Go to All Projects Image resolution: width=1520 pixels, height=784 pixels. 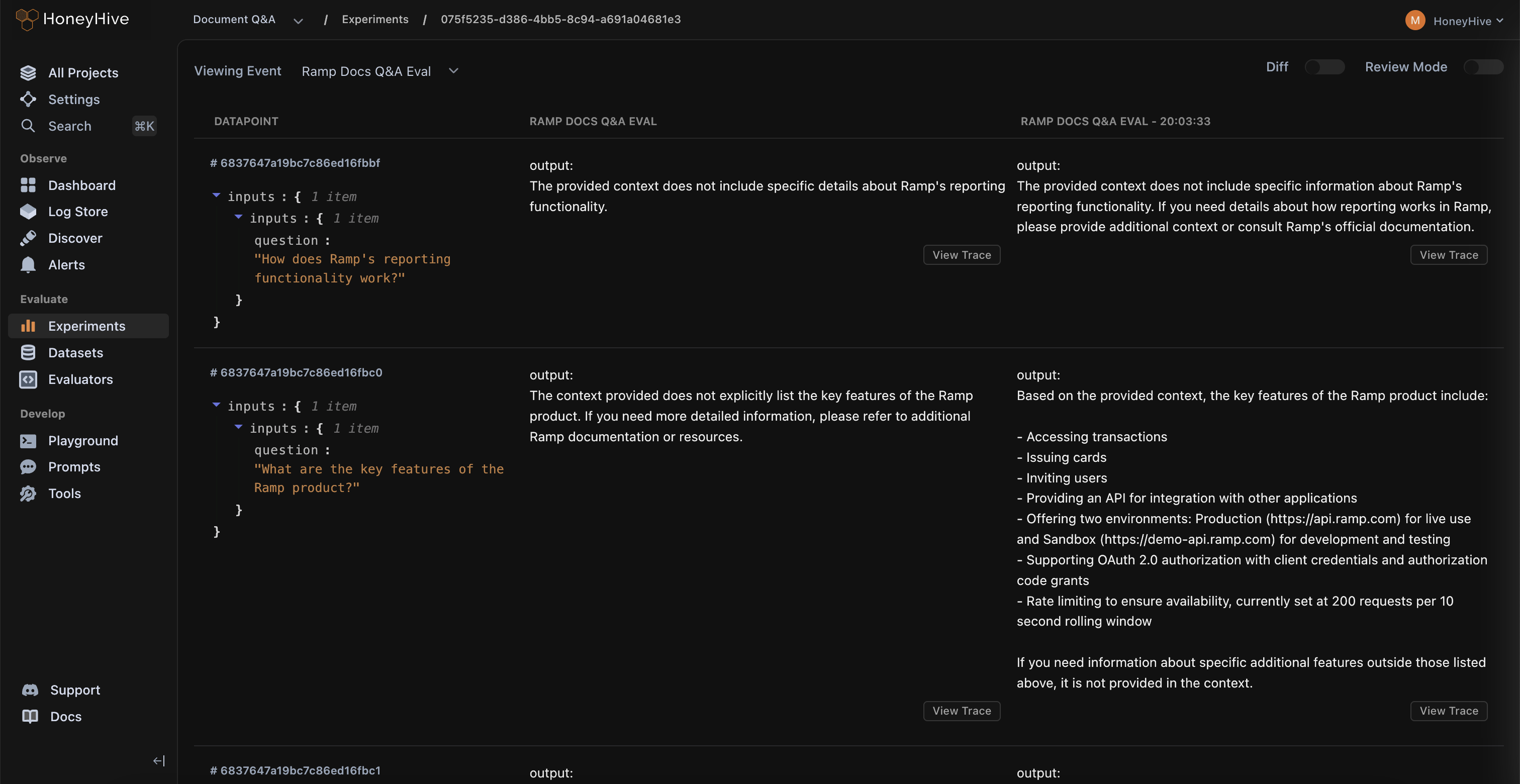[x=83, y=72]
